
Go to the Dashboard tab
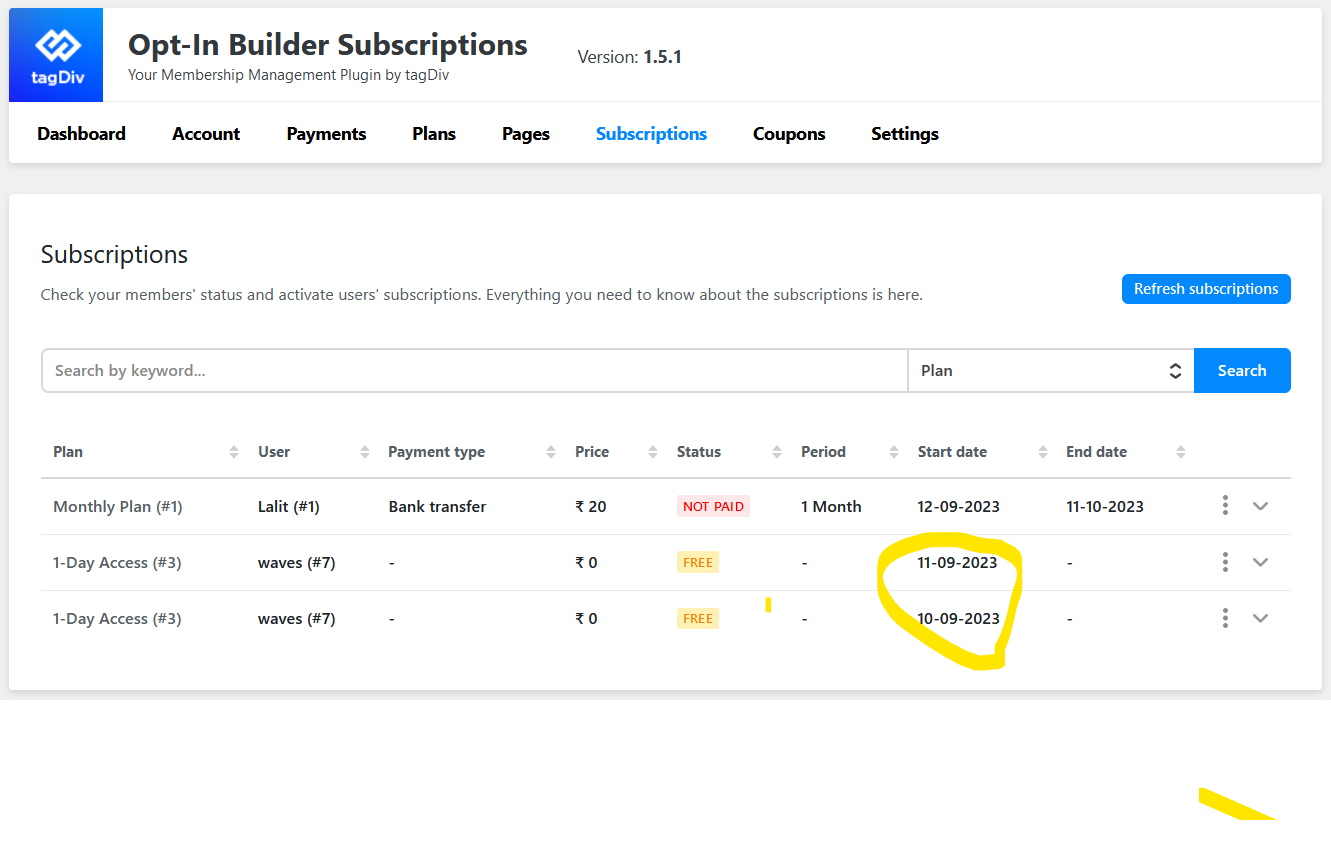[81, 134]
